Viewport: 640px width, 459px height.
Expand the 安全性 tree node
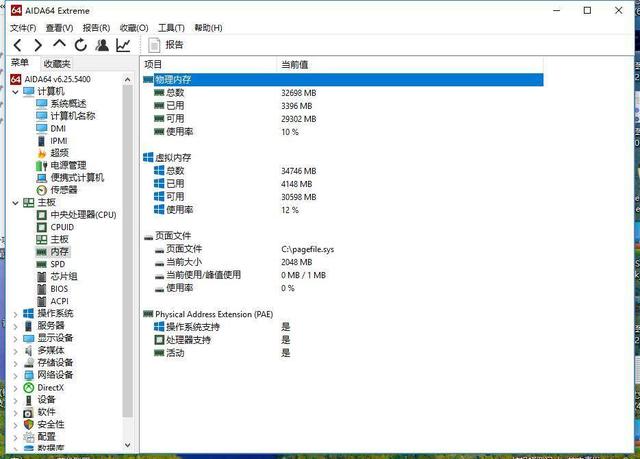coord(15,425)
